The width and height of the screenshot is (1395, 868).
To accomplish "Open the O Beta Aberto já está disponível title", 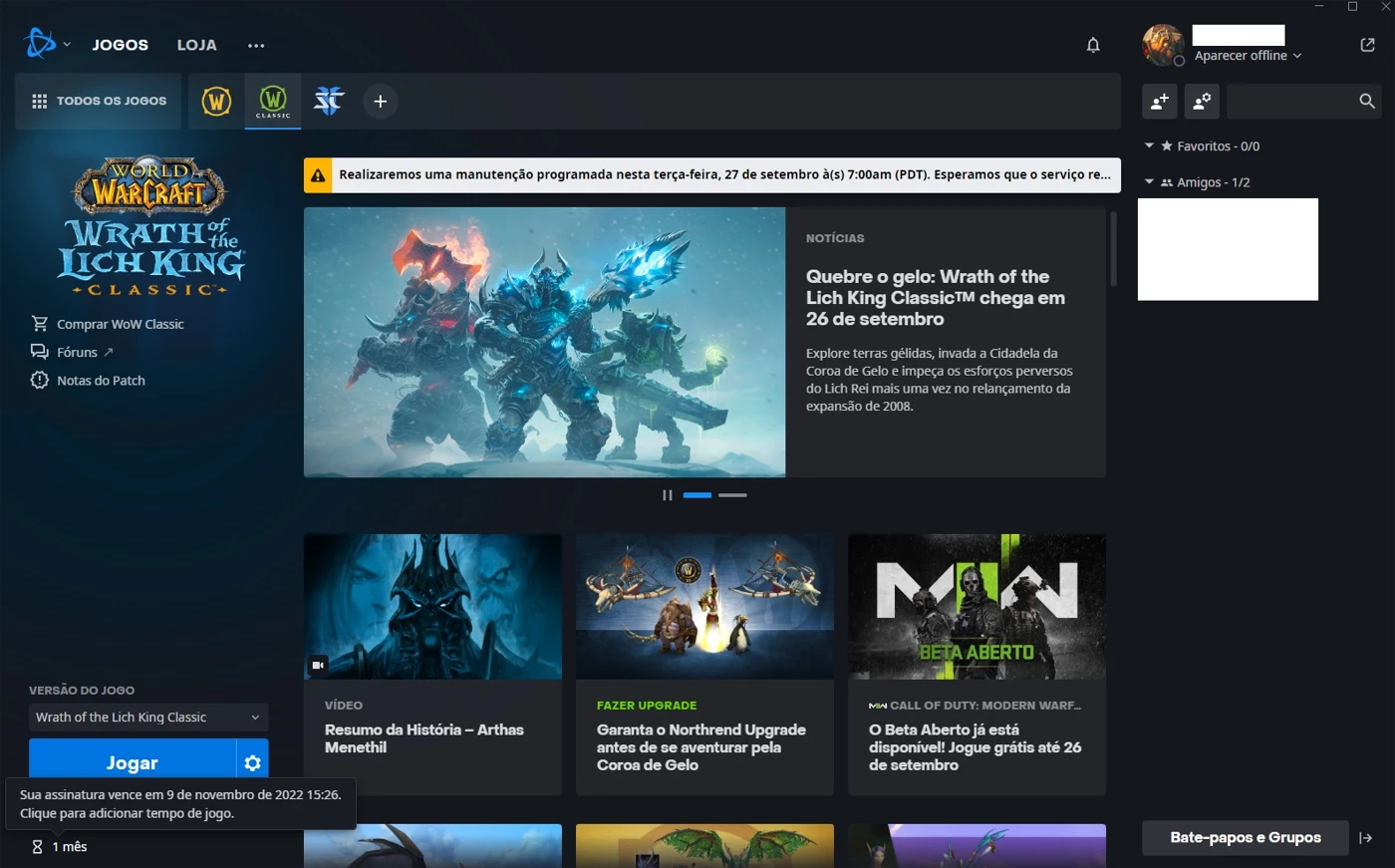I will (x=976, y=747).
